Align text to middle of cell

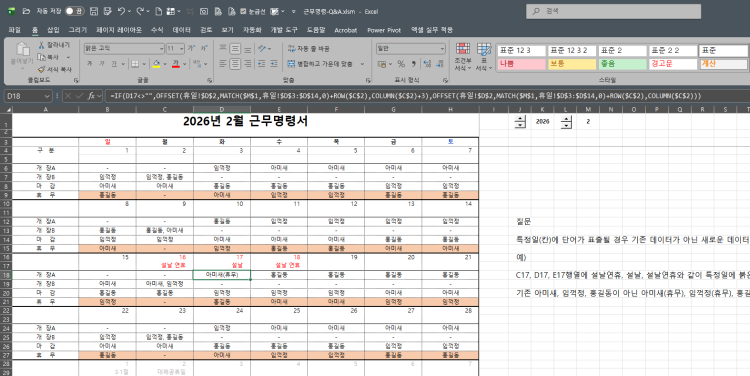235,48
